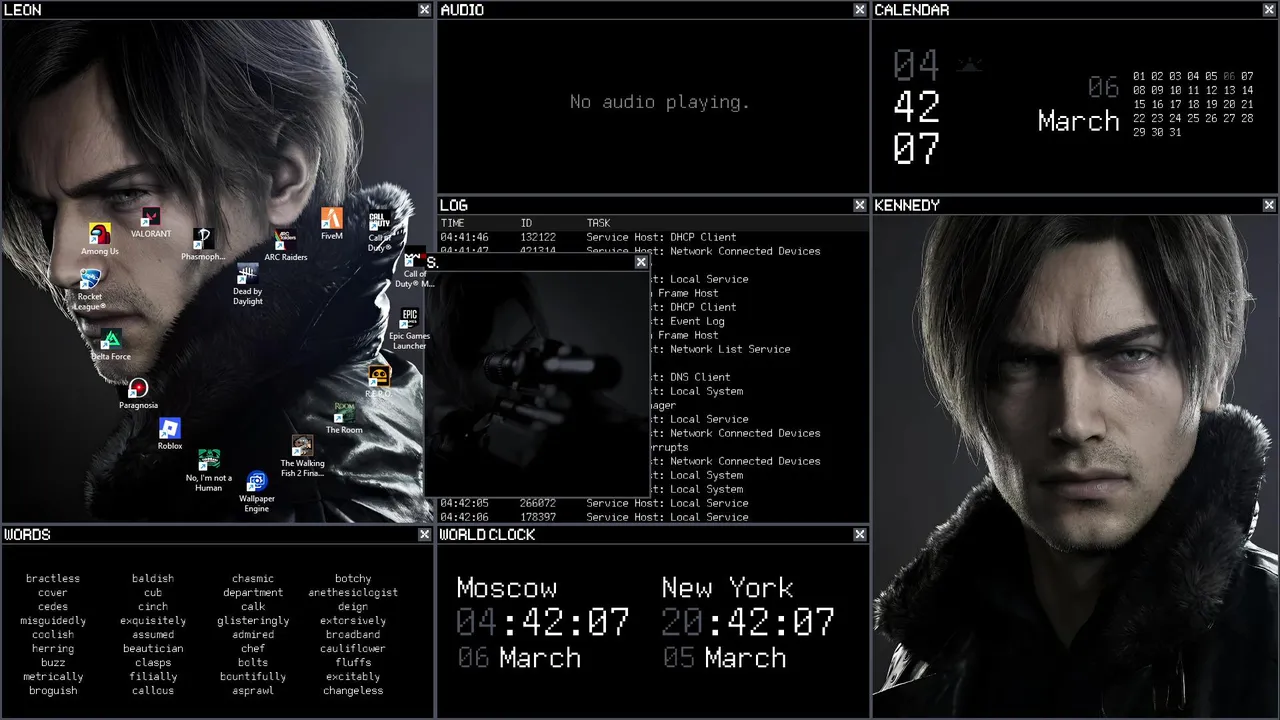Screen dimensions: 1280x720
Task: Close the WORDS panel
Action: [x=425, y=535]
